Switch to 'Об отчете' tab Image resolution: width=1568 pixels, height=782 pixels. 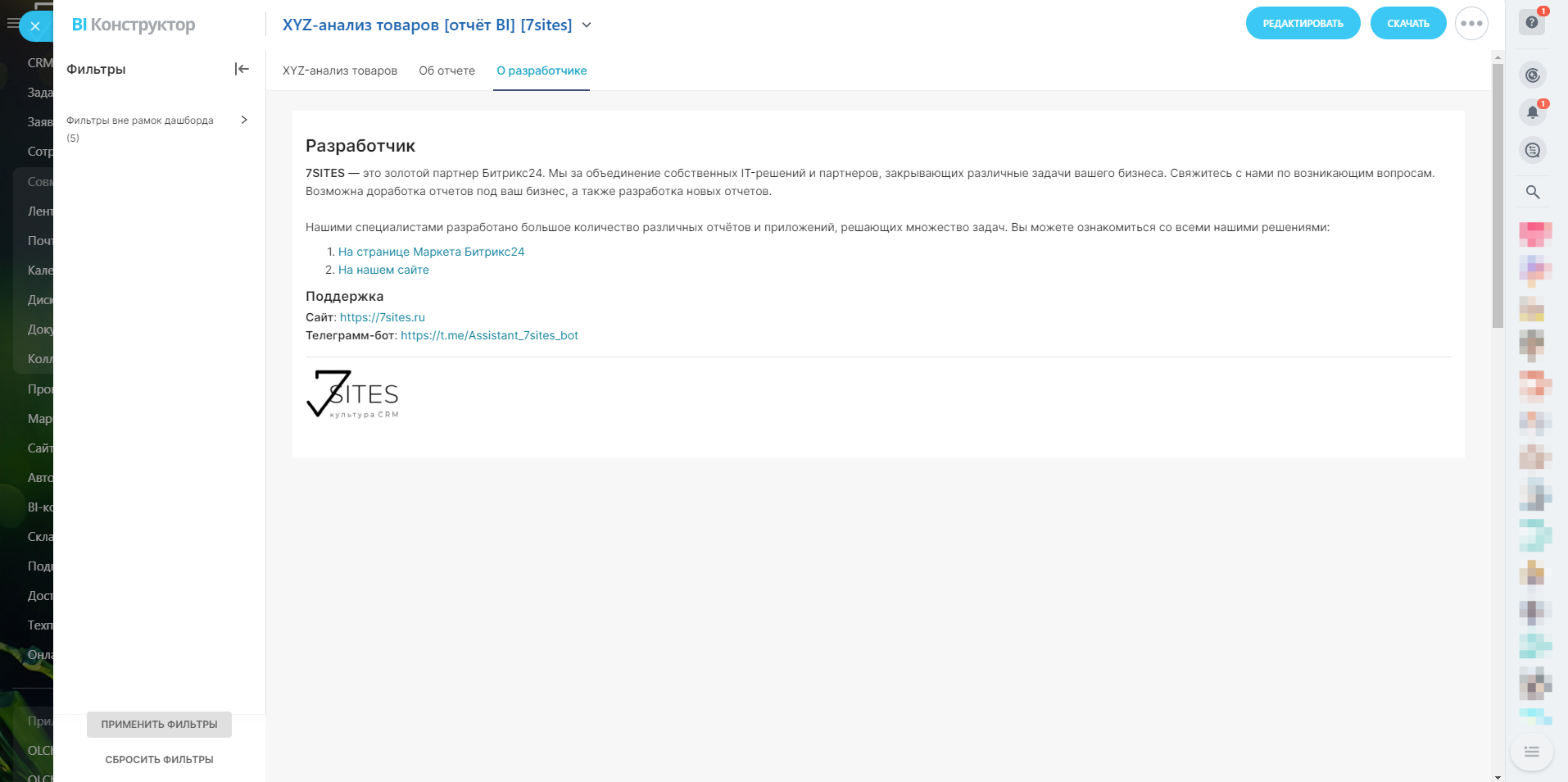click(x=446, y=70)
